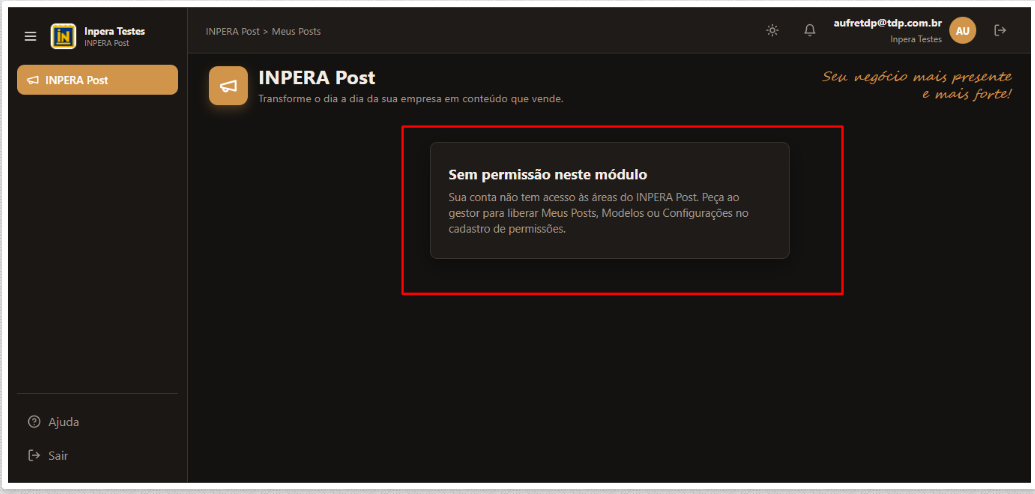Toggle the hamburger sidebar menu
The height and width of the screenshot is (494, 1035).
(x=30, y=36)
